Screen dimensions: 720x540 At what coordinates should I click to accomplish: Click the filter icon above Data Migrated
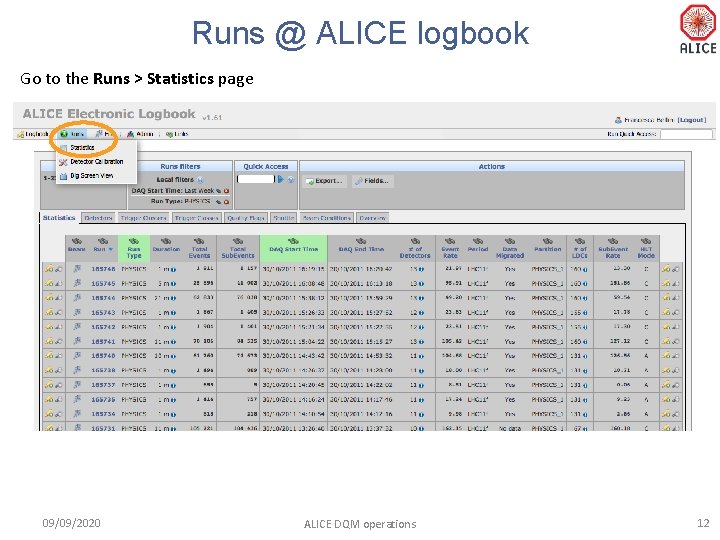pos(510,241)
